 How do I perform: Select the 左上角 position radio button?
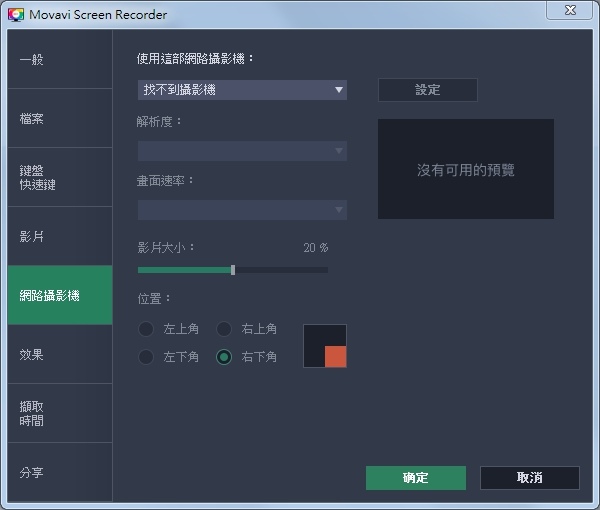coord(146,329)
